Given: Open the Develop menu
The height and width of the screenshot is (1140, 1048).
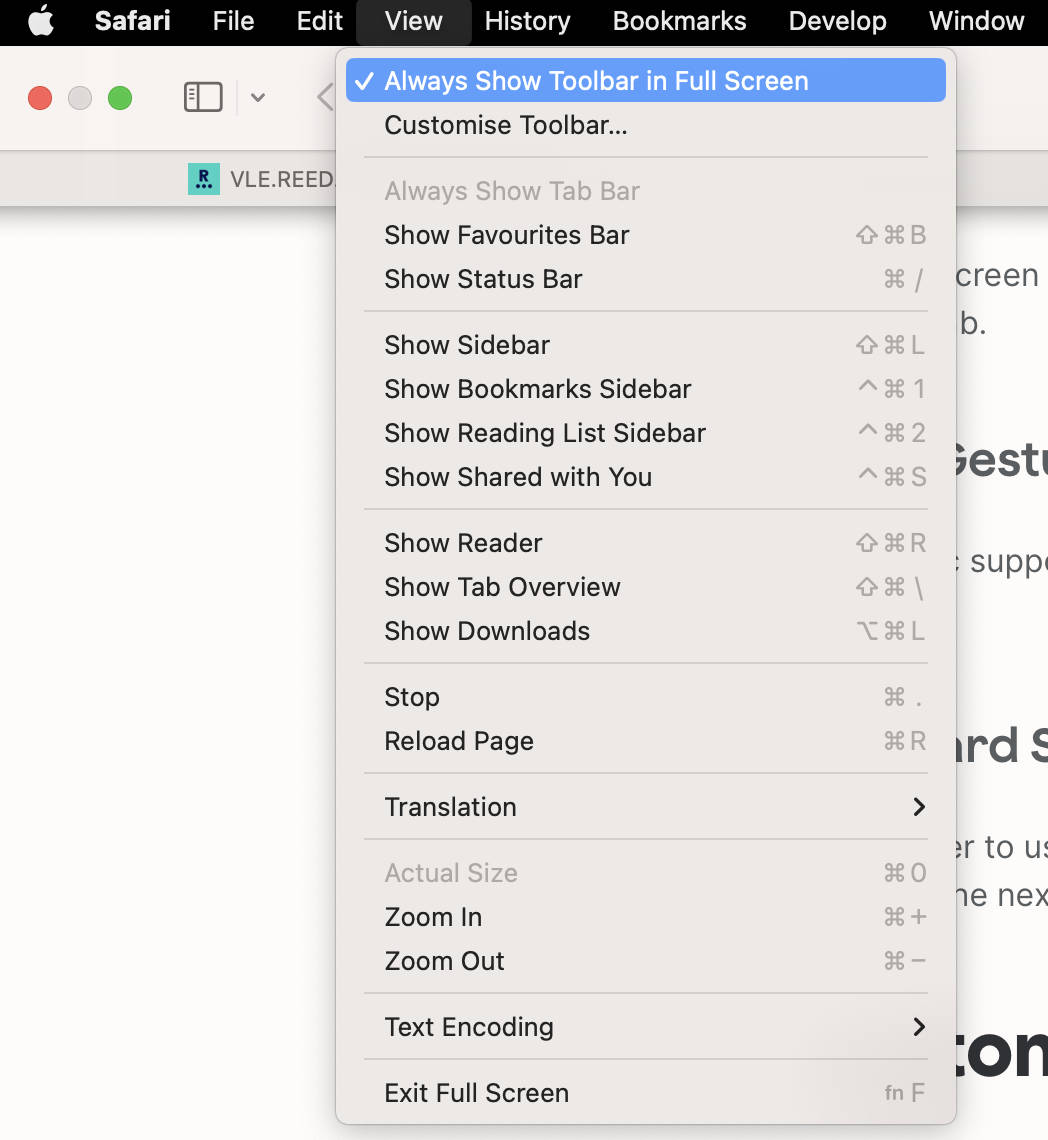Looking at the screenshot, I should pyautogui.click(x=837, y=21).
